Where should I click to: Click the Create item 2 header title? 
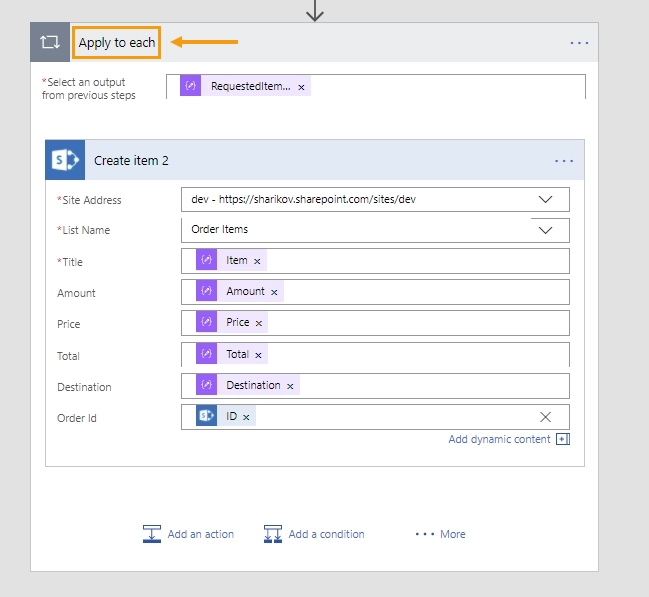(x=131, y=161)
